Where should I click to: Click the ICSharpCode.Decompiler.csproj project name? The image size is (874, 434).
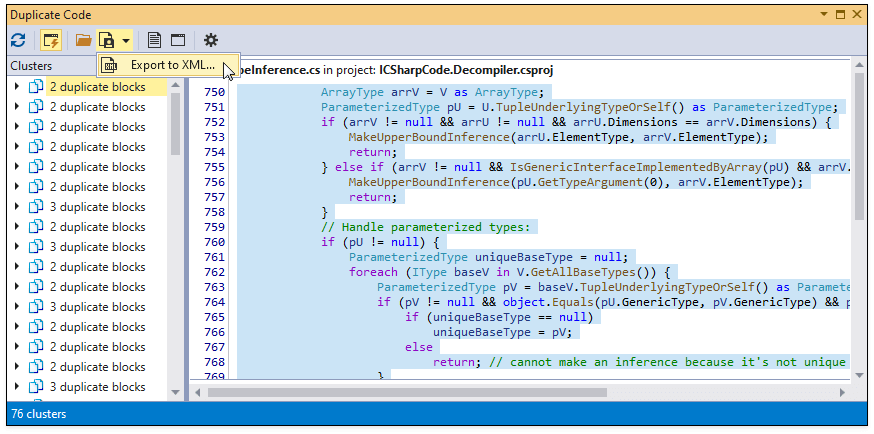[x=466, y=70]
